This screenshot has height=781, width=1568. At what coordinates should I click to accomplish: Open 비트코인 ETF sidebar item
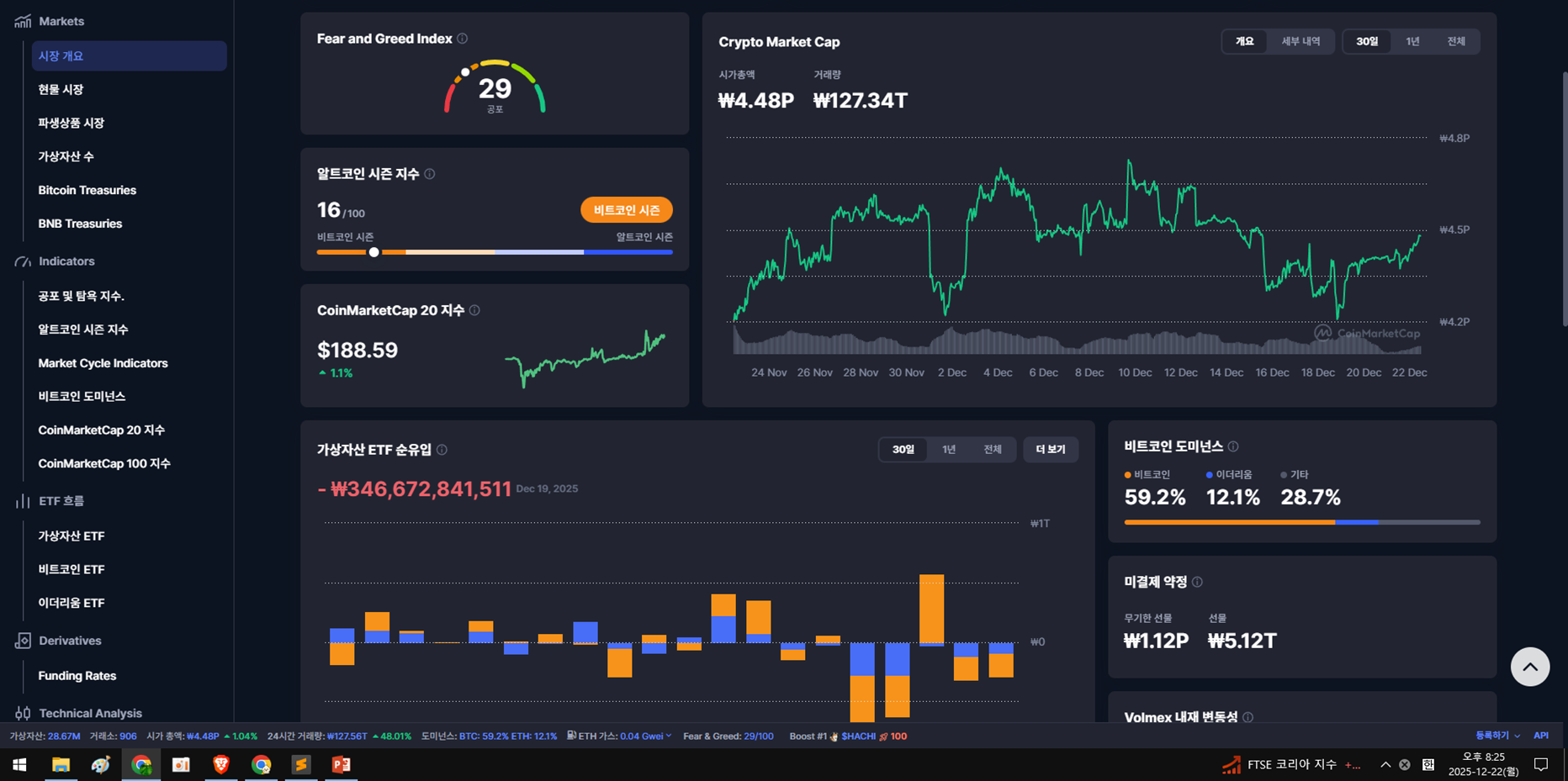[x=72, y=569]
